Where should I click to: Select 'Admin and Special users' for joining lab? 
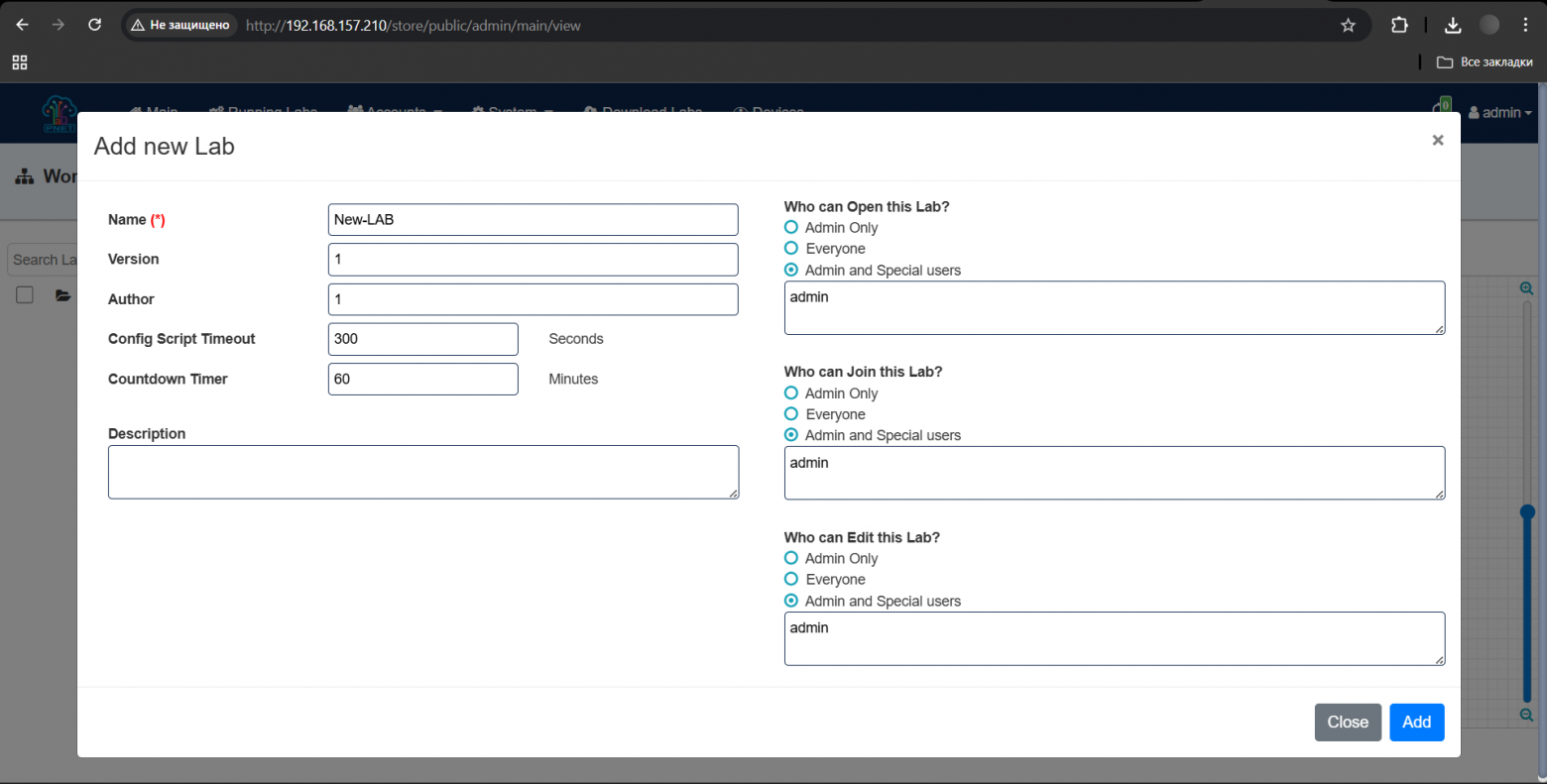click(x=791, y=434)
